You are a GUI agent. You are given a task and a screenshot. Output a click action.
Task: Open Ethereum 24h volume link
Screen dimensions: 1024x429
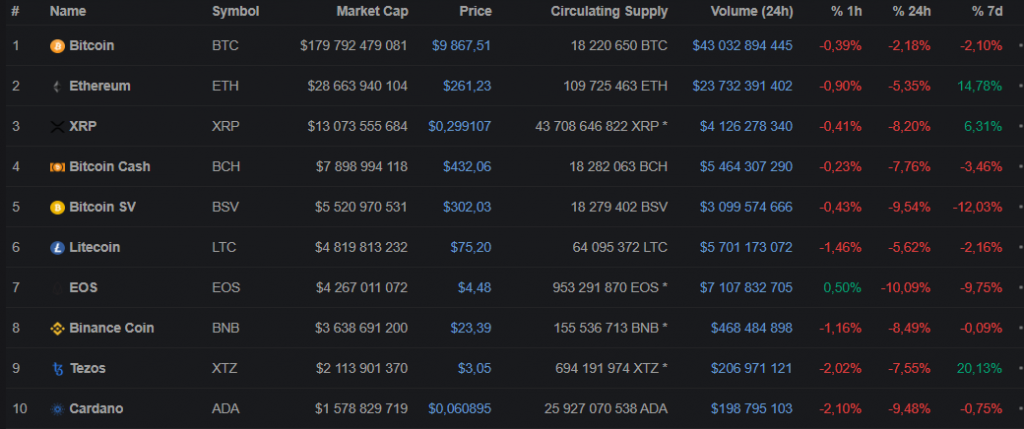click(742, 86)
